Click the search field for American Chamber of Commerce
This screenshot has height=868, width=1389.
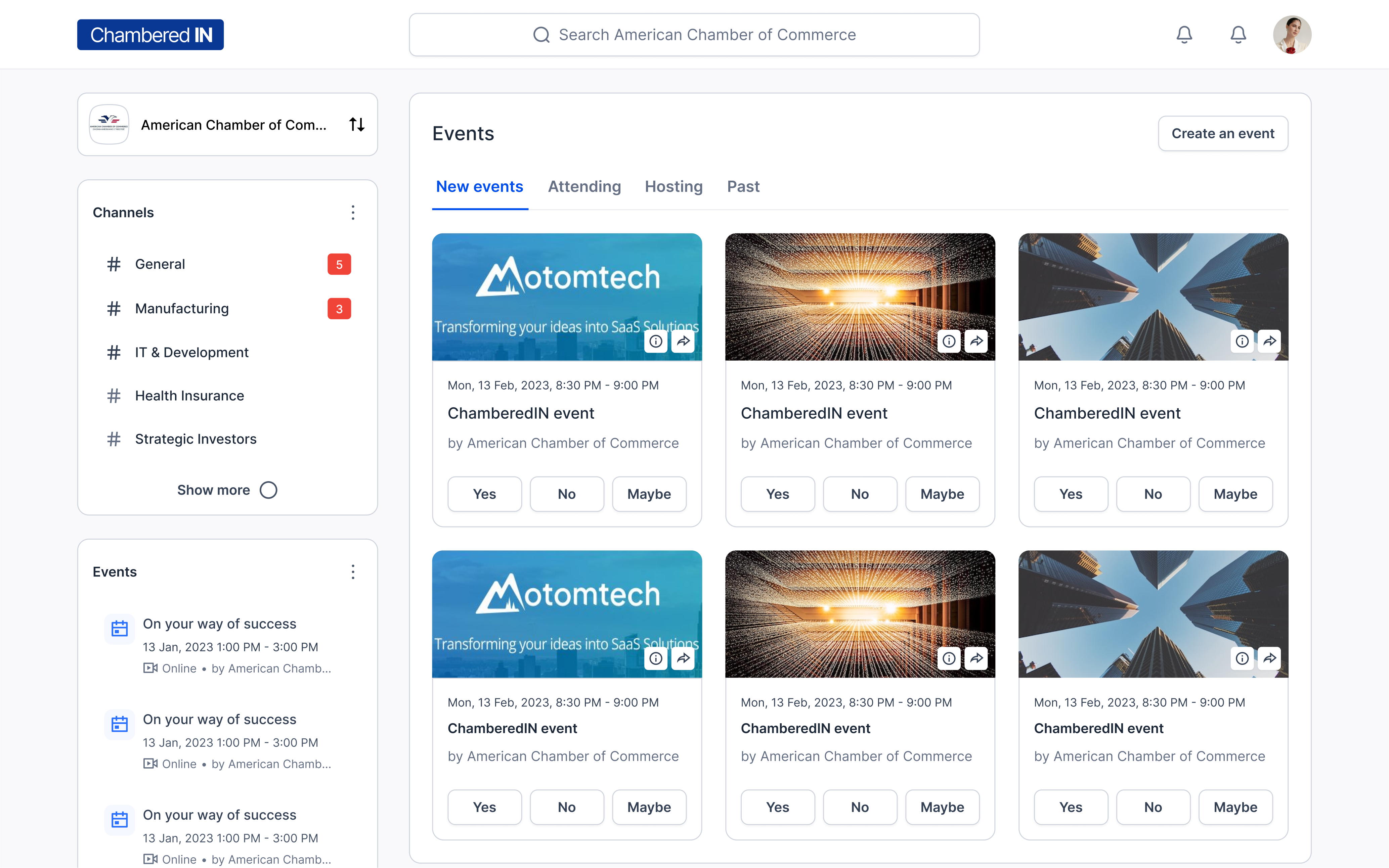[x=694, y=35]
